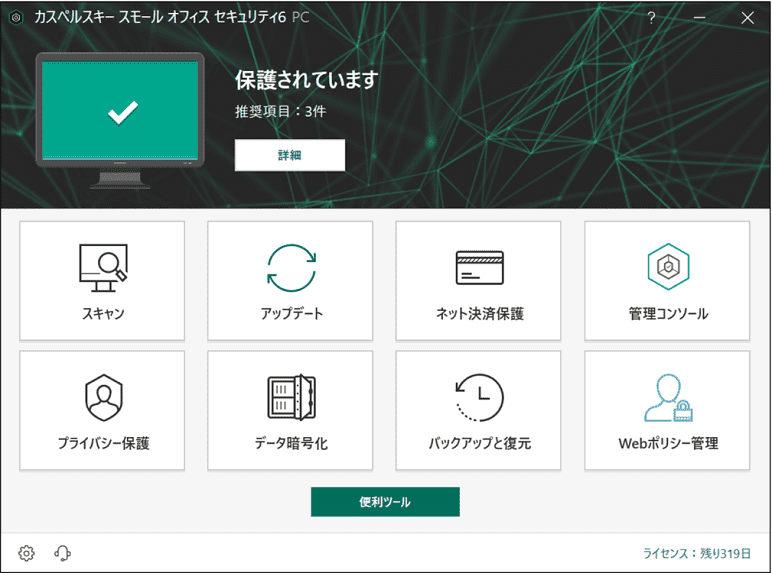Open ネット決済保護 payment protection tile
Image resolution: width=772 pixels, height=573 pixels.
[478, 281]
